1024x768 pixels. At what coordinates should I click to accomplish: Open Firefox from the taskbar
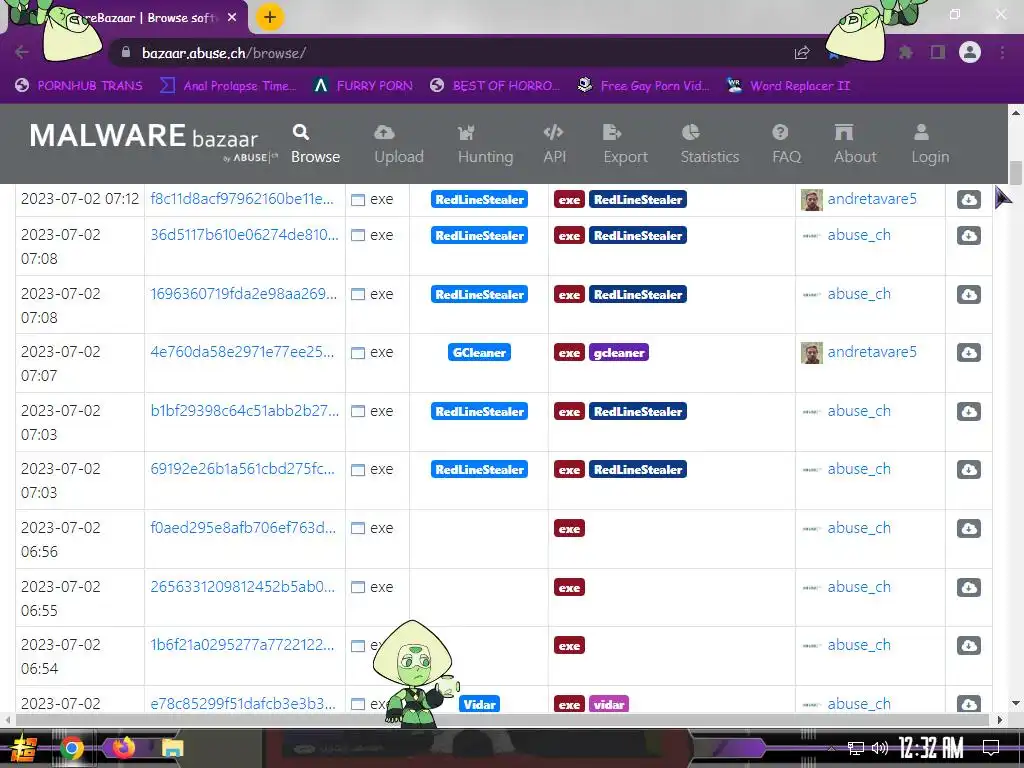point(123,747)
